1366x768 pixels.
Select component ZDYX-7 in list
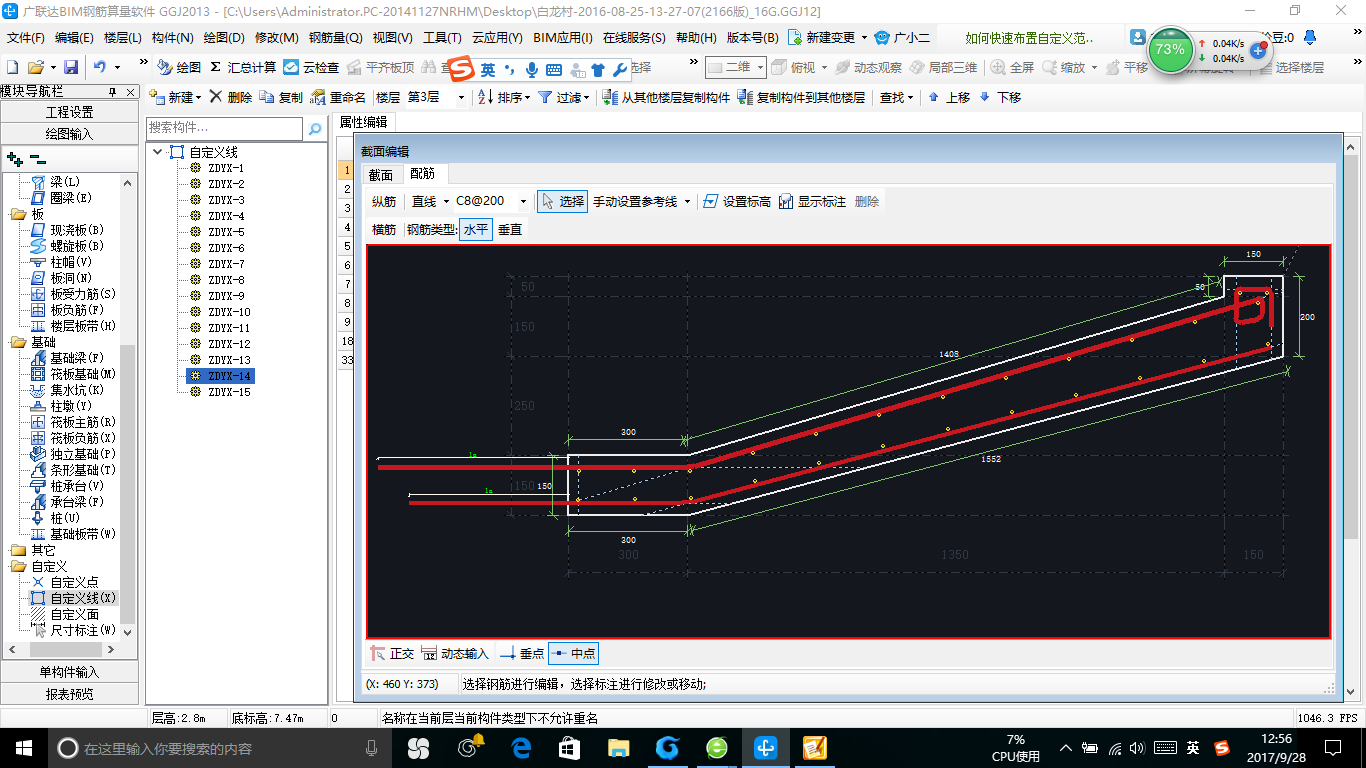click(x=226, y=264)
